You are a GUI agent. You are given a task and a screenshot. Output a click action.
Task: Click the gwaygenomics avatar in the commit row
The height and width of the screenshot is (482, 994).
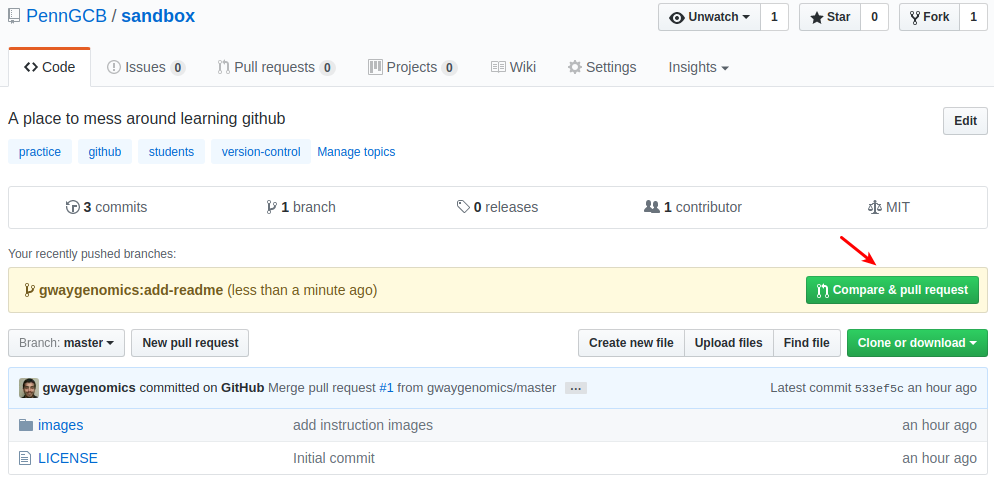[x=29, y=388]
